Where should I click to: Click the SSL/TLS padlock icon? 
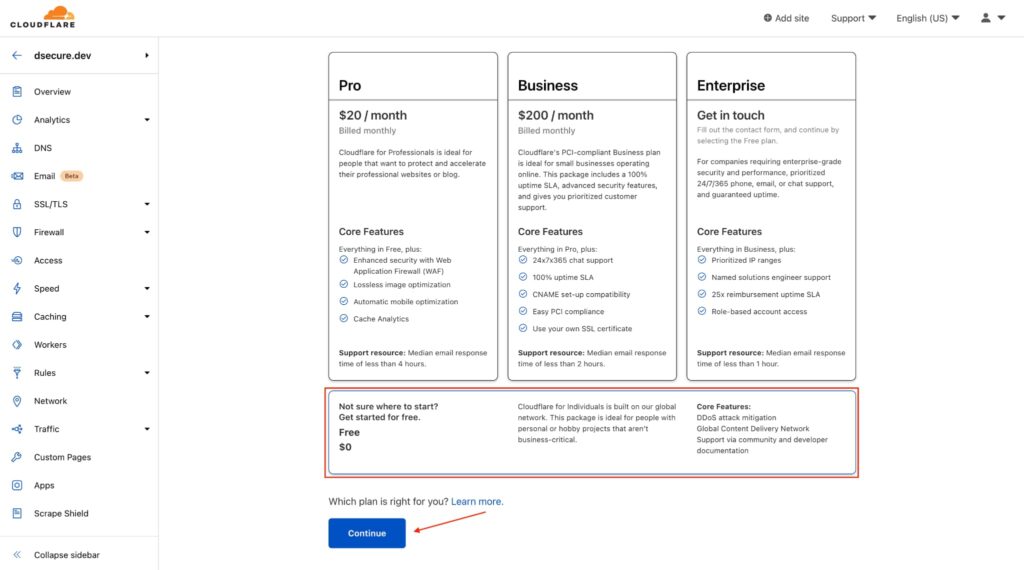click(17, 204)
